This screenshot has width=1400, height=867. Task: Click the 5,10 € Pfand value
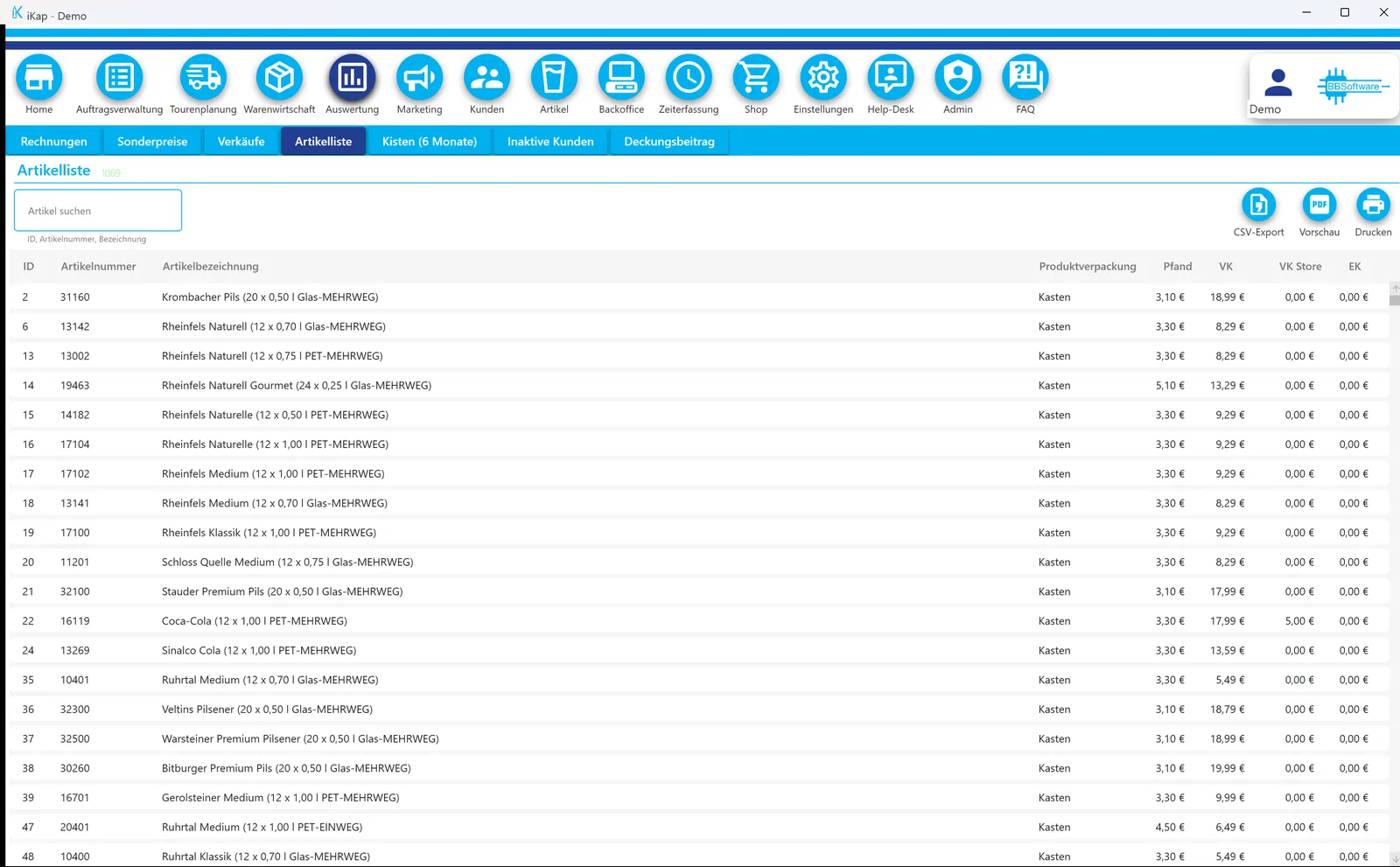pos(1170,386)
